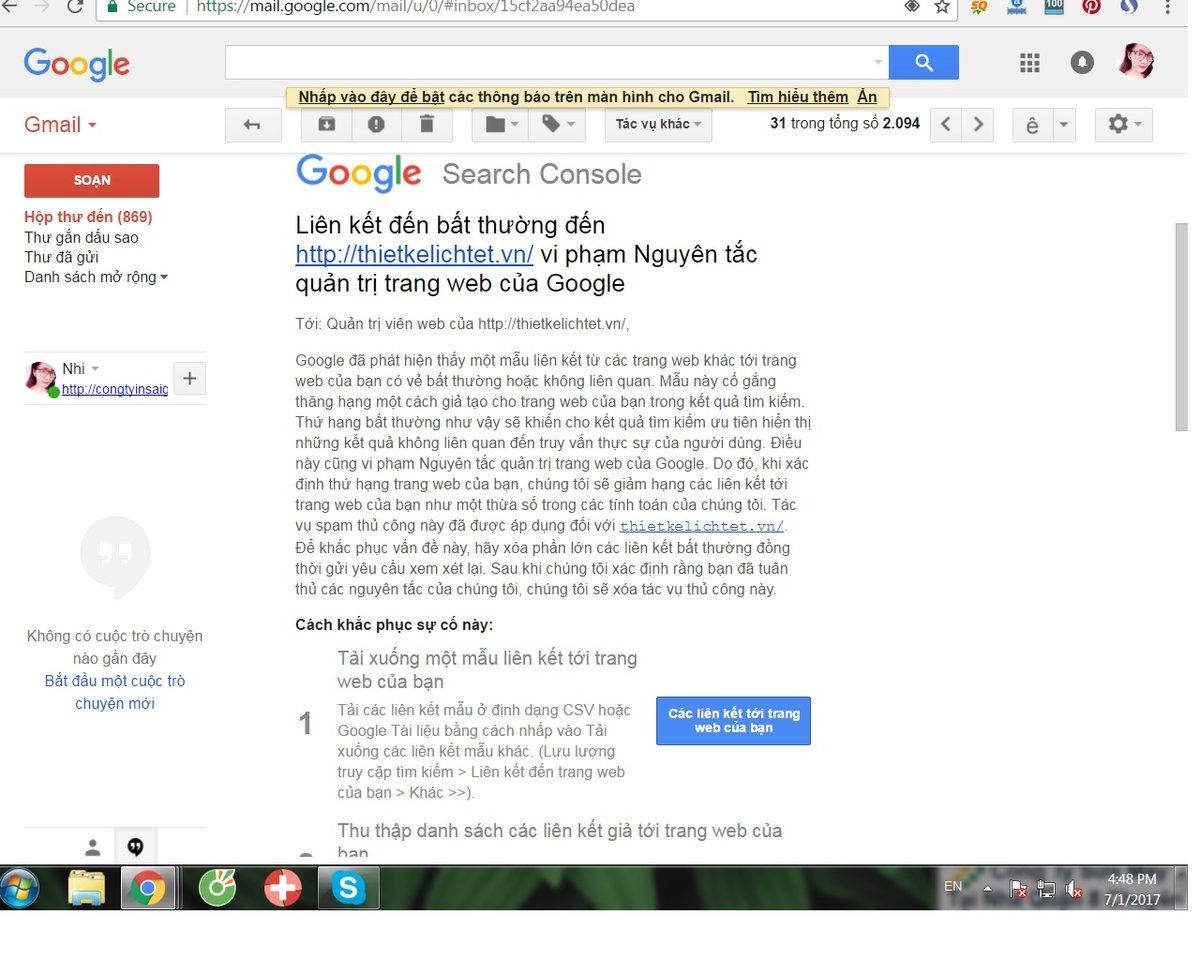This screenshot has width=1200, height=960.
Task: Open the Google apps grid
Action: point(1030,63)
